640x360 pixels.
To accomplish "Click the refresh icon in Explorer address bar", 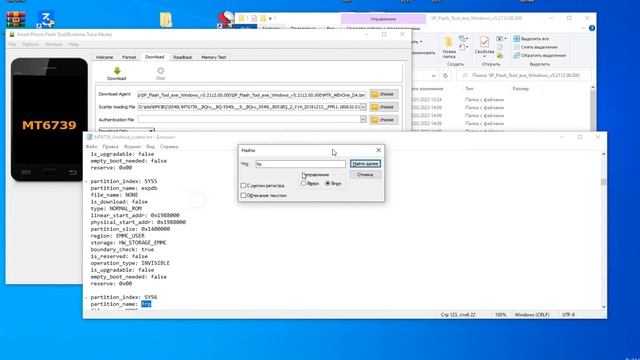I will [x=445, y=76].
